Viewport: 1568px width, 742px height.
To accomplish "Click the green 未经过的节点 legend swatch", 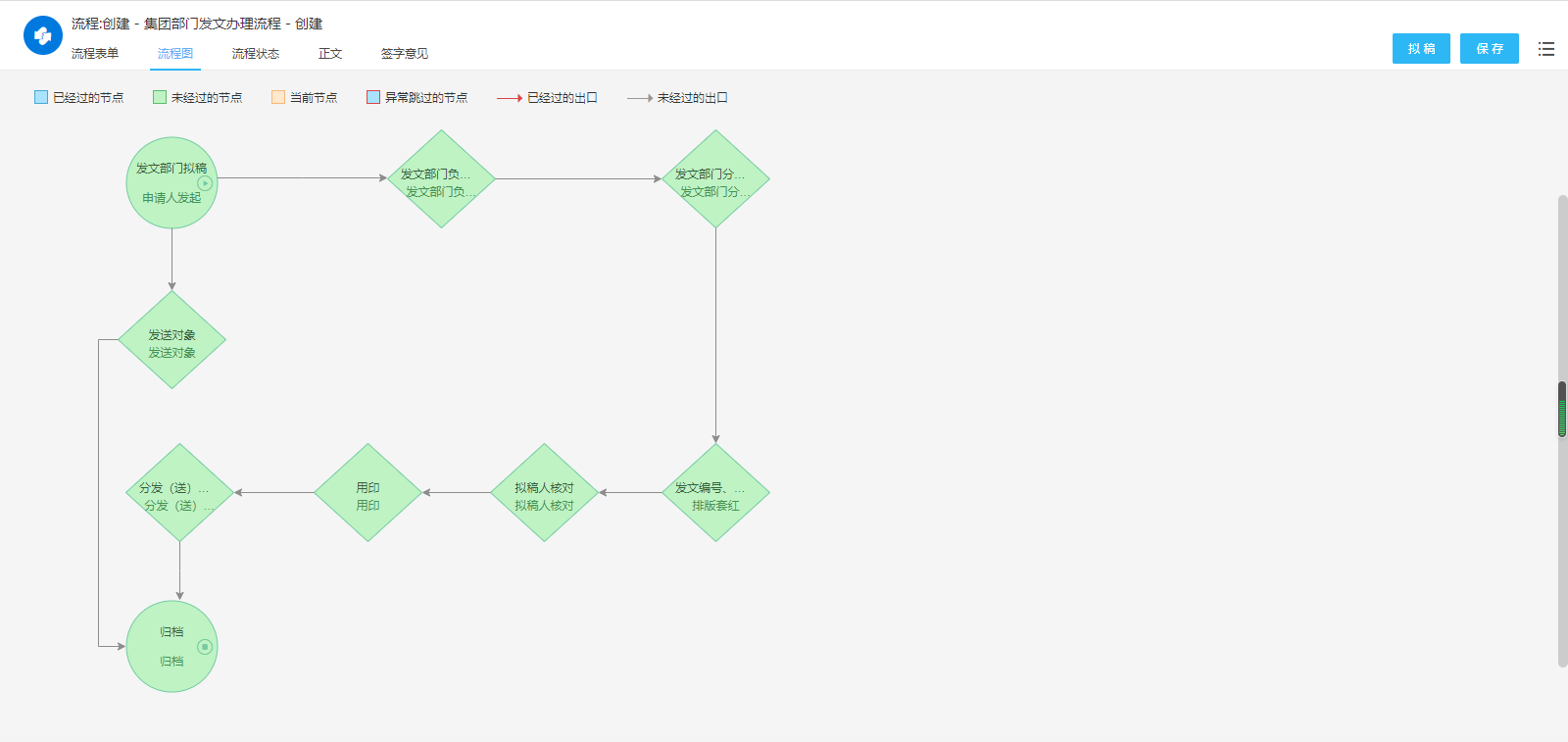I will point(160,97).
